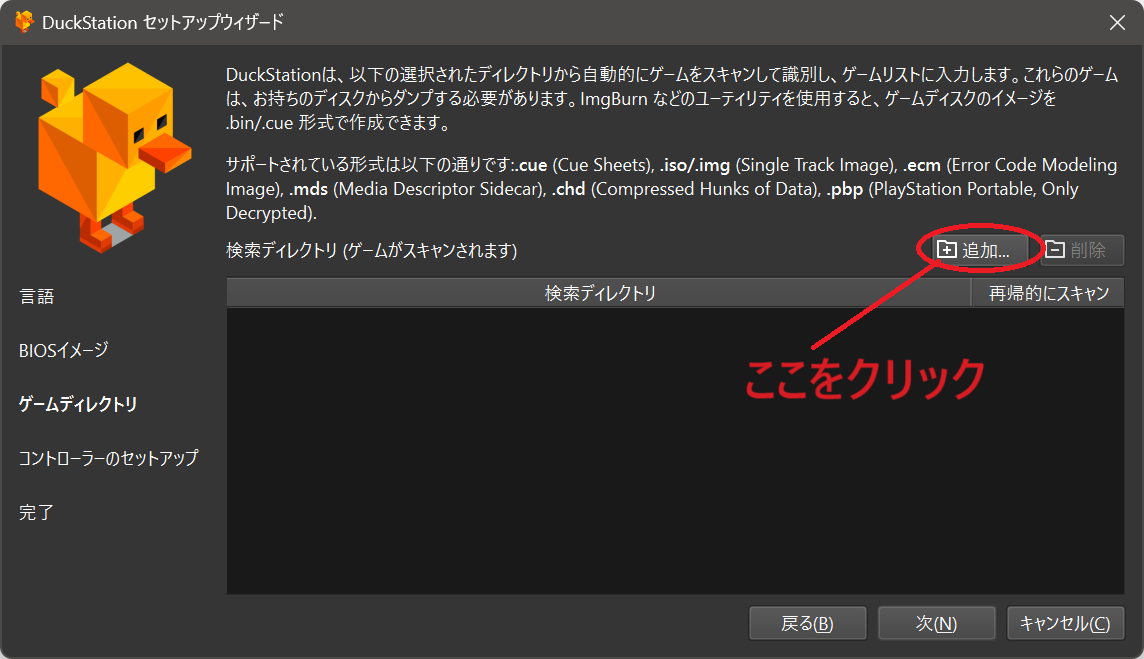Select the 完了 step in sidebar
The width and height of the screenshot is (1144, 659).
click(x=36, y=512)
